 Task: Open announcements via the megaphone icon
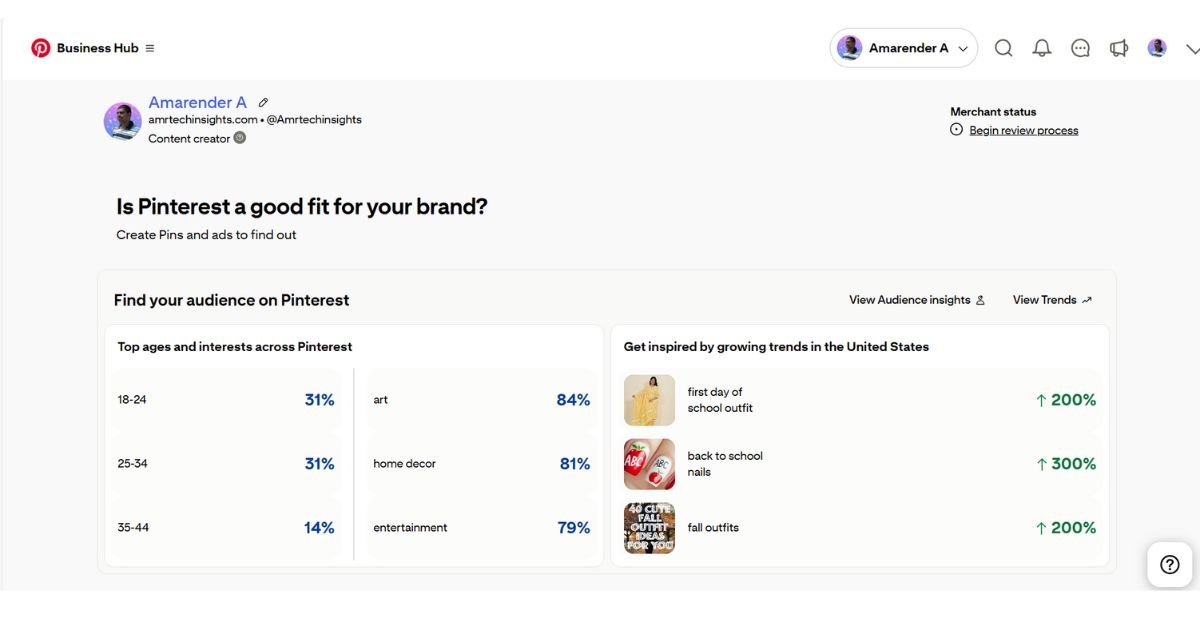pyautogui.click(x=1118, y=47)
